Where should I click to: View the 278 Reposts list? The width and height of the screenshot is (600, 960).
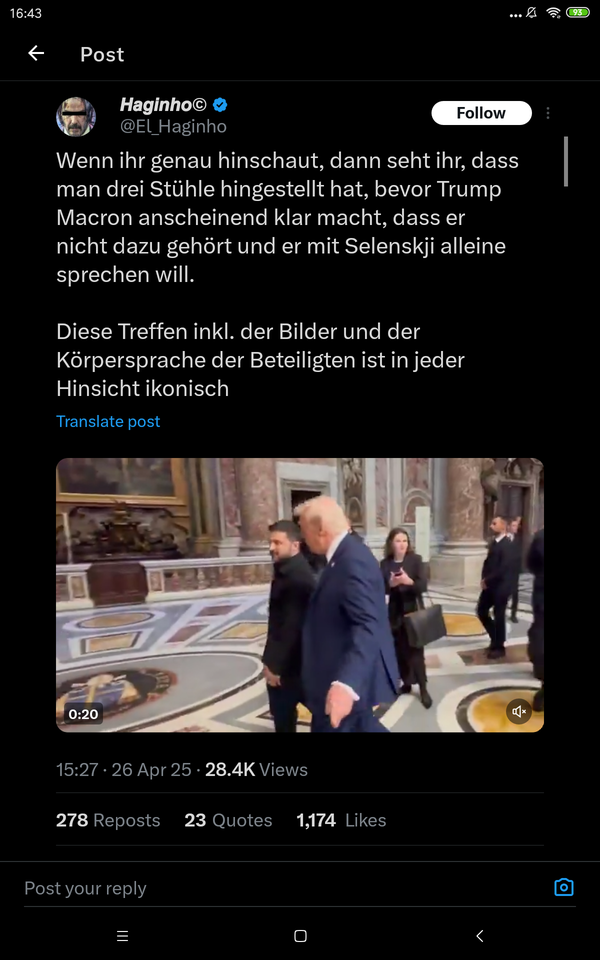pos(108,820)
